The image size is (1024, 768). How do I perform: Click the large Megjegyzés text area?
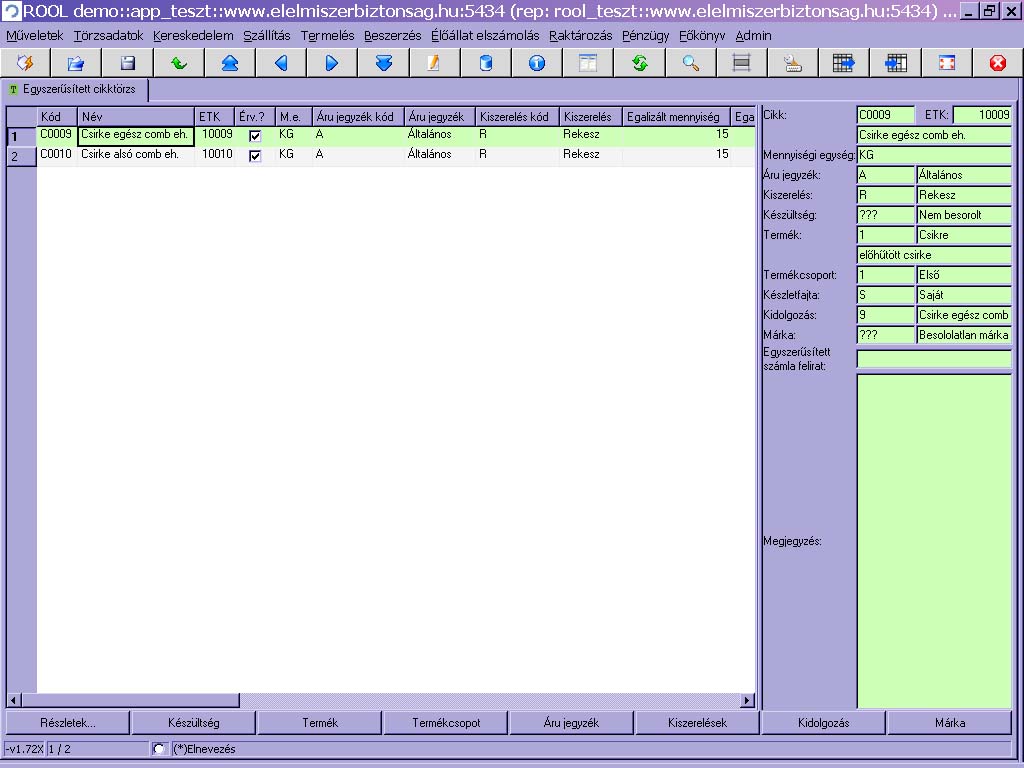pyautogui.click(x=934, y=541)
